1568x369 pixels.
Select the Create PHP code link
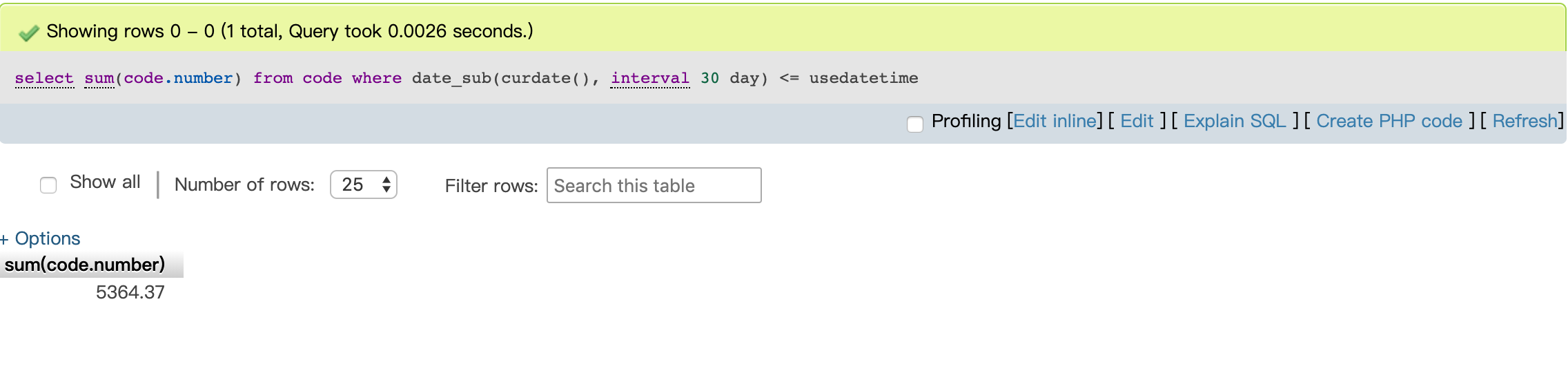(x=1389, y=121)
